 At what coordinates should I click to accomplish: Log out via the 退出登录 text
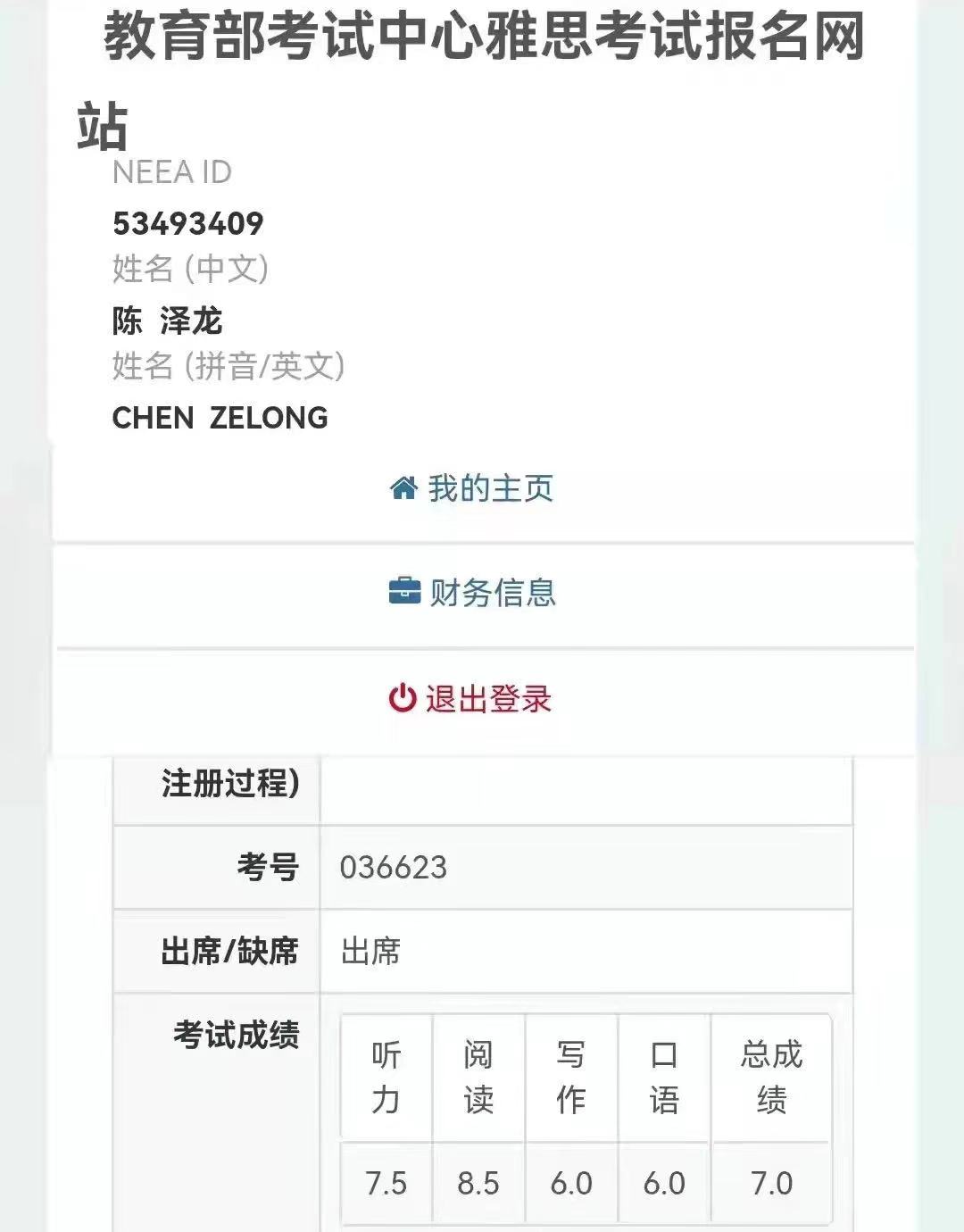point(488,698)
